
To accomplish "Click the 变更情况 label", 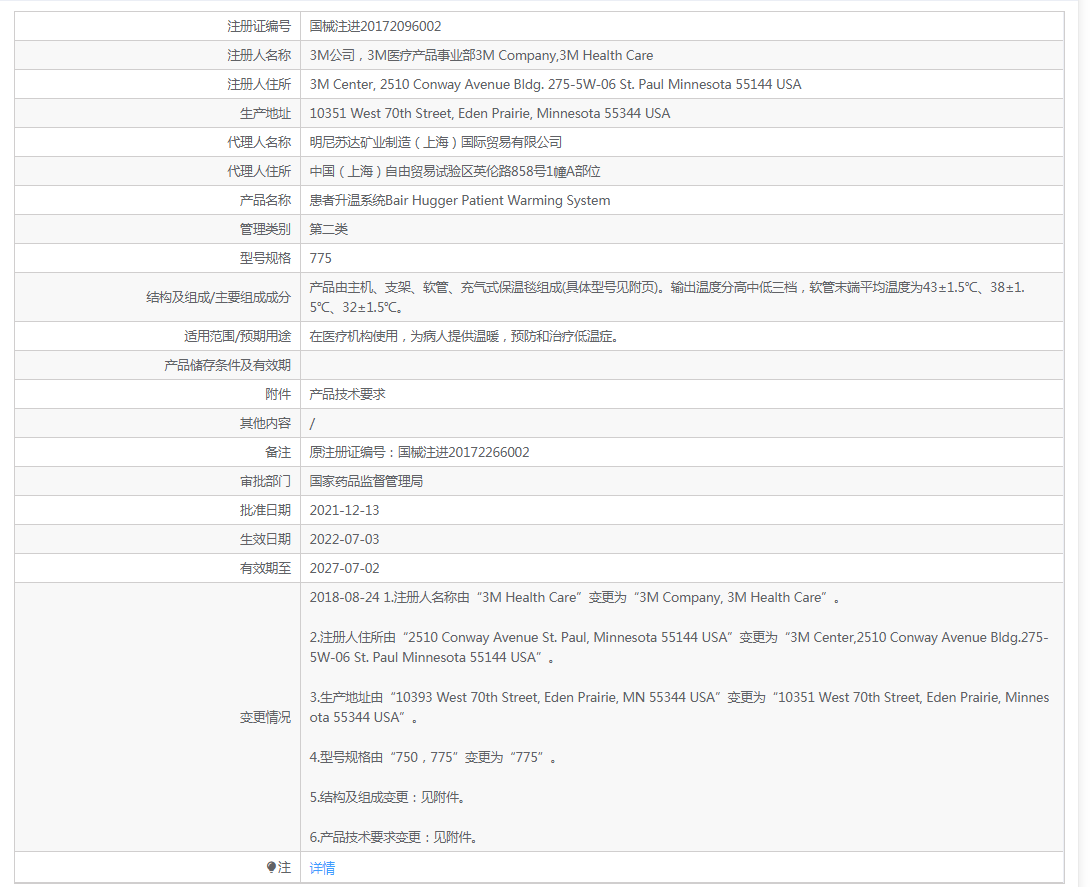I will pyautogui.click(x=265, y=717).
